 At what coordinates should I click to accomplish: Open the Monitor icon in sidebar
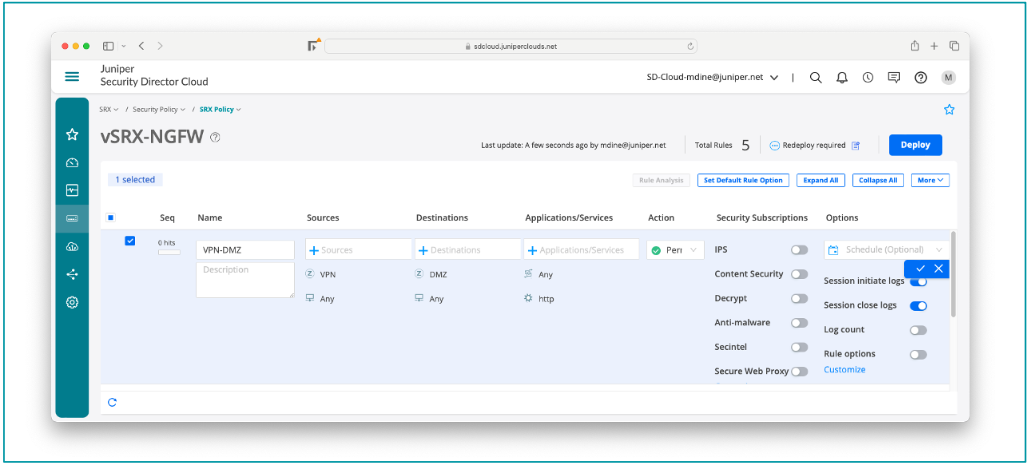click(x=72, y=190)
